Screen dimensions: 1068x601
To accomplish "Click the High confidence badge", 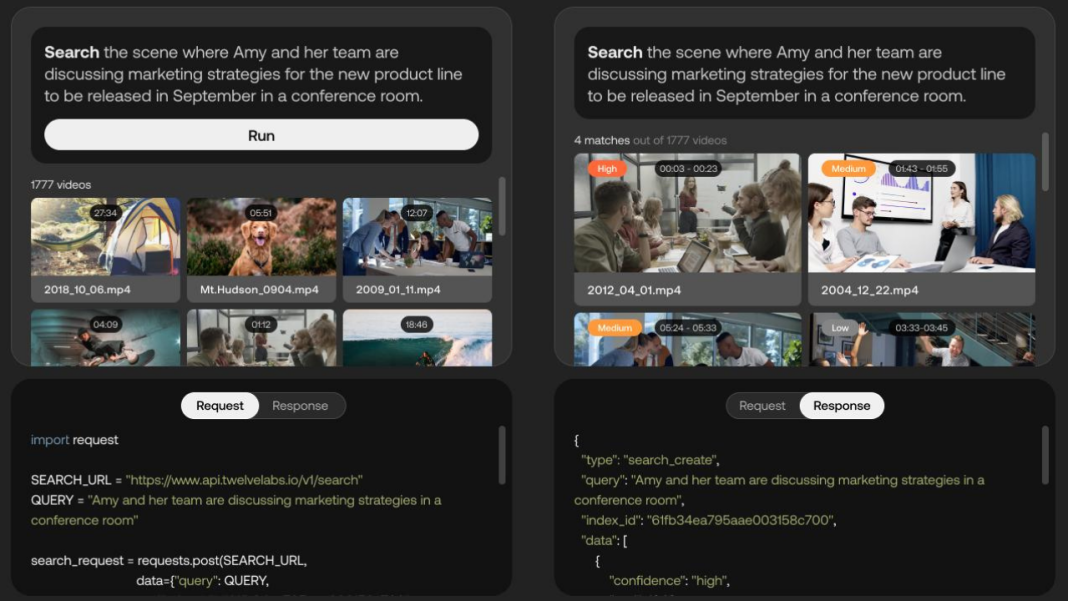I will point(606,168).
